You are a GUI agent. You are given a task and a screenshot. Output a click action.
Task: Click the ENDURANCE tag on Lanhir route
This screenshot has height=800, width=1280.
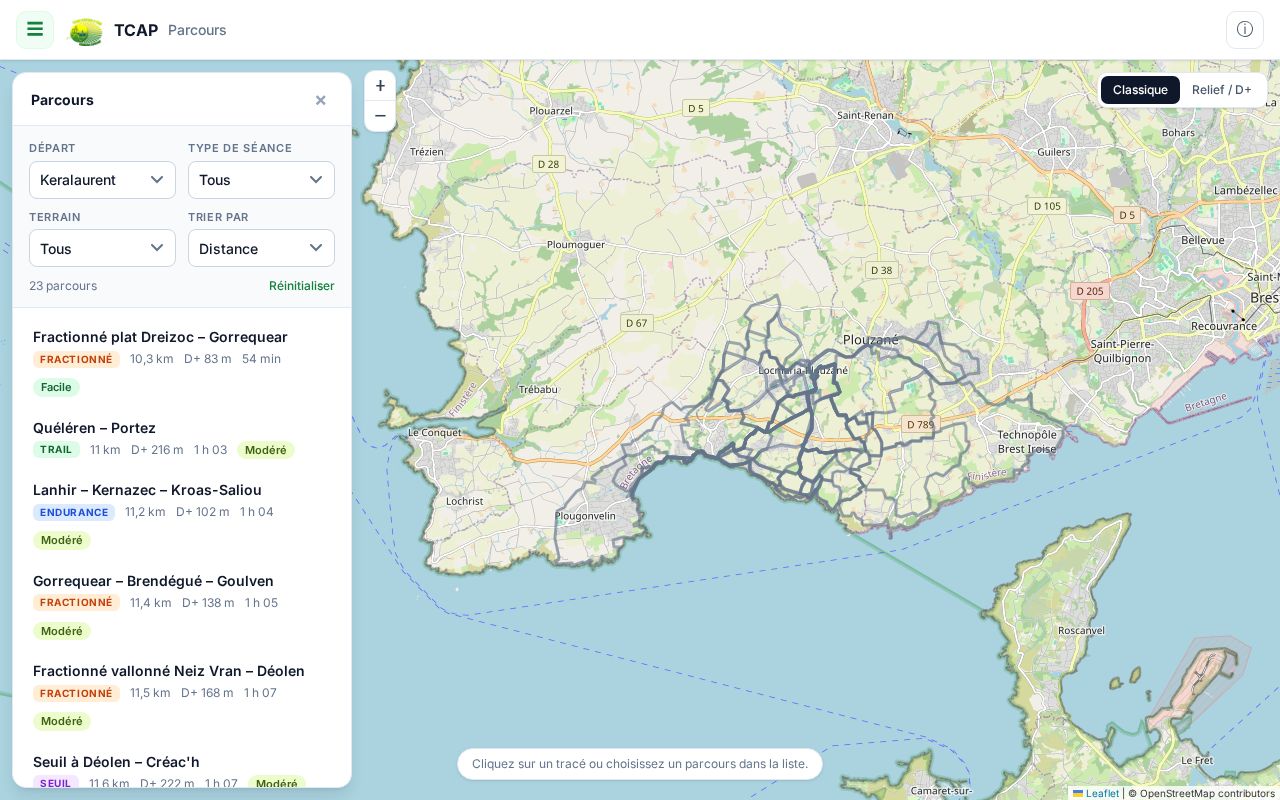[x=74, y=513]
